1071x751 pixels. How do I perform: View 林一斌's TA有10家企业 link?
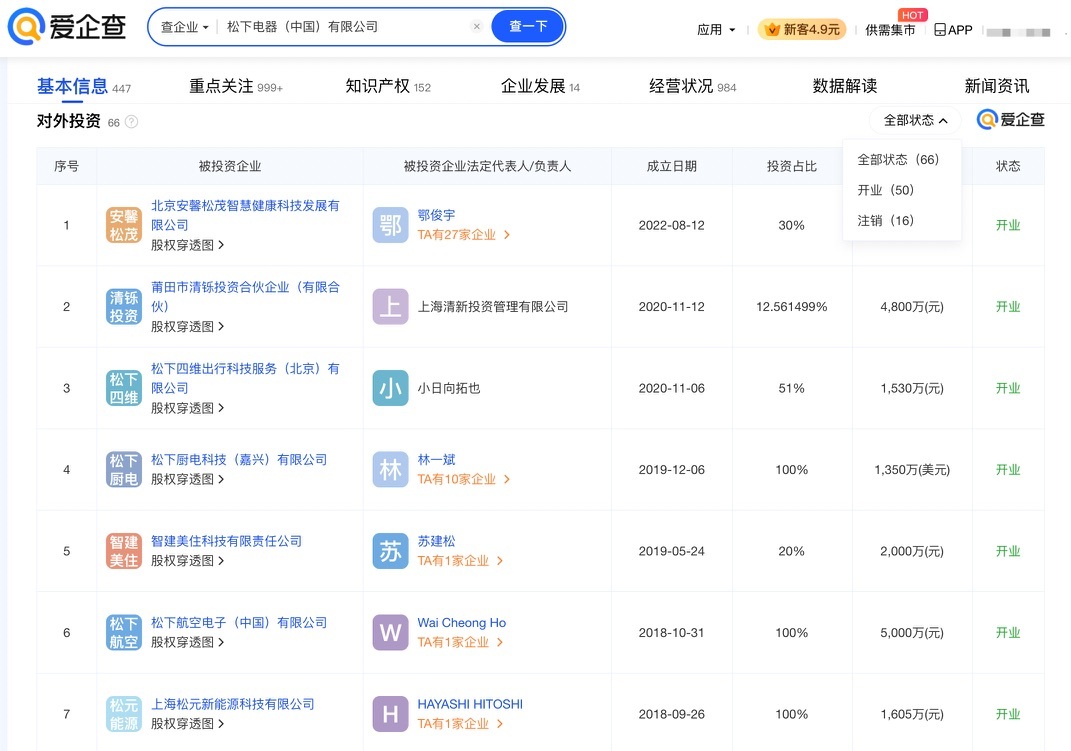[464, 479]
